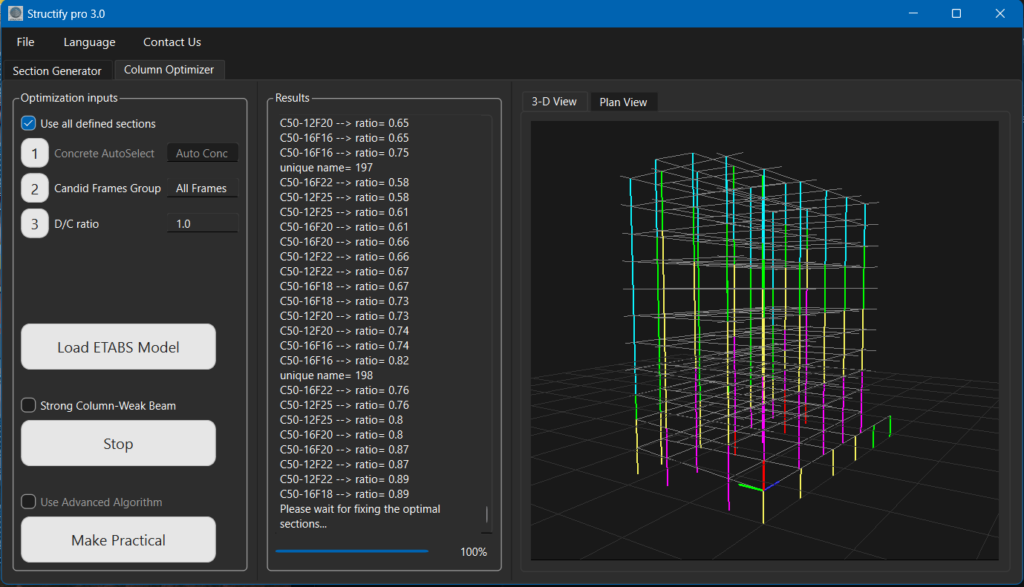
Task: Click the step 1 number badge
Action: pos(35,153)
